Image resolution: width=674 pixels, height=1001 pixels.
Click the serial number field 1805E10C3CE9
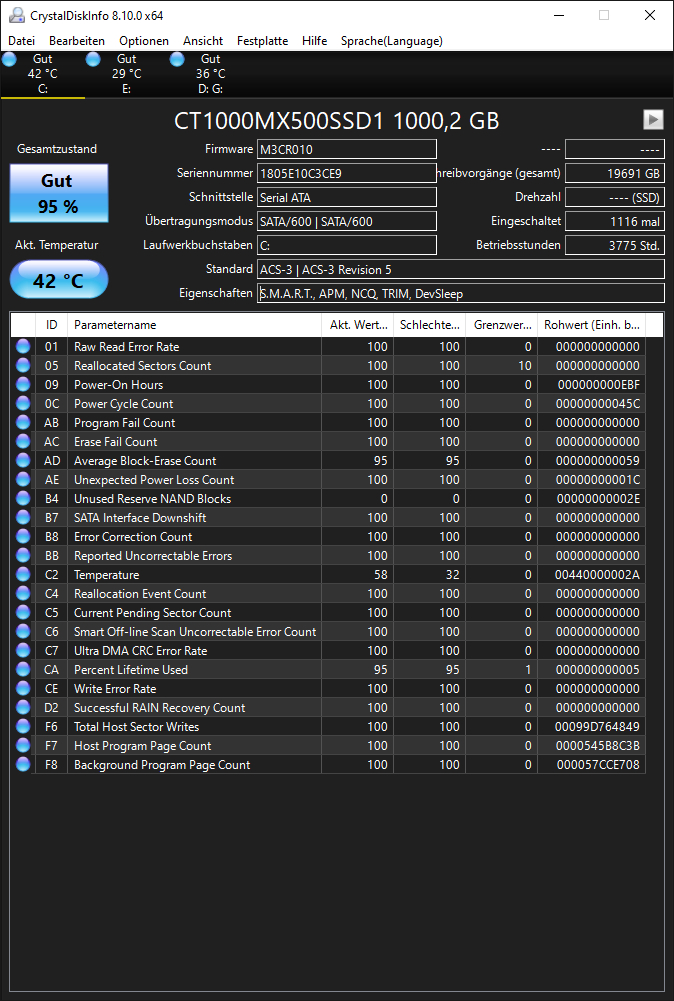click(x=347, y=173)
